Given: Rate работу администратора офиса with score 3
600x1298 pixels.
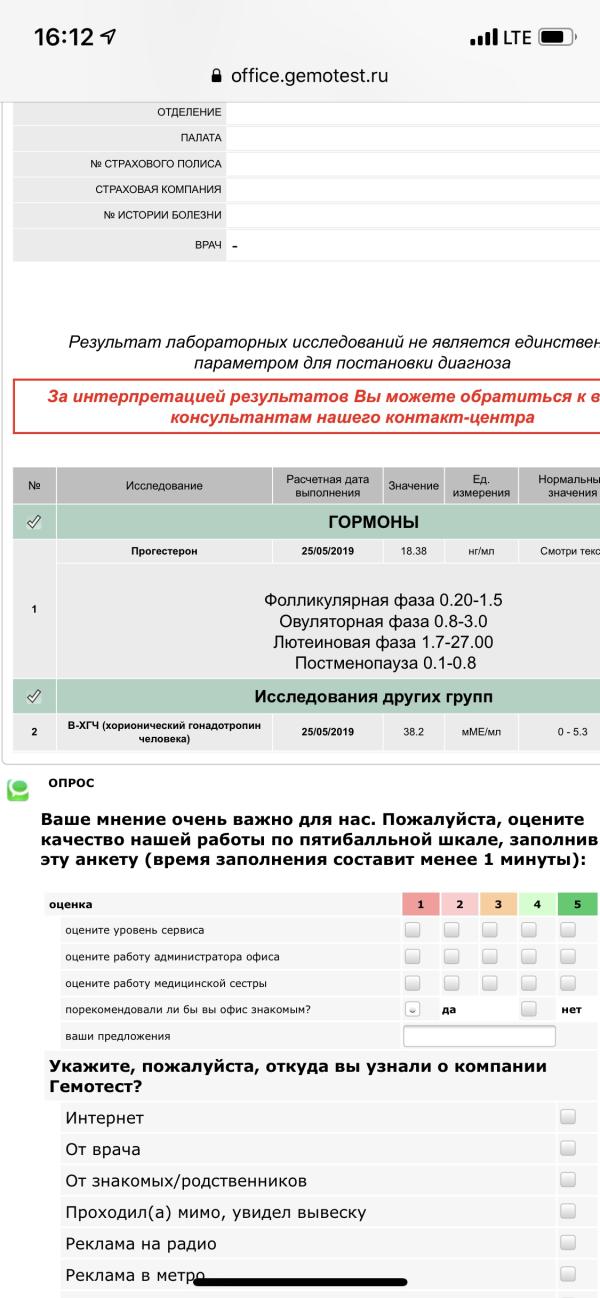Looking at the screenshot, I should click(490, 956).
